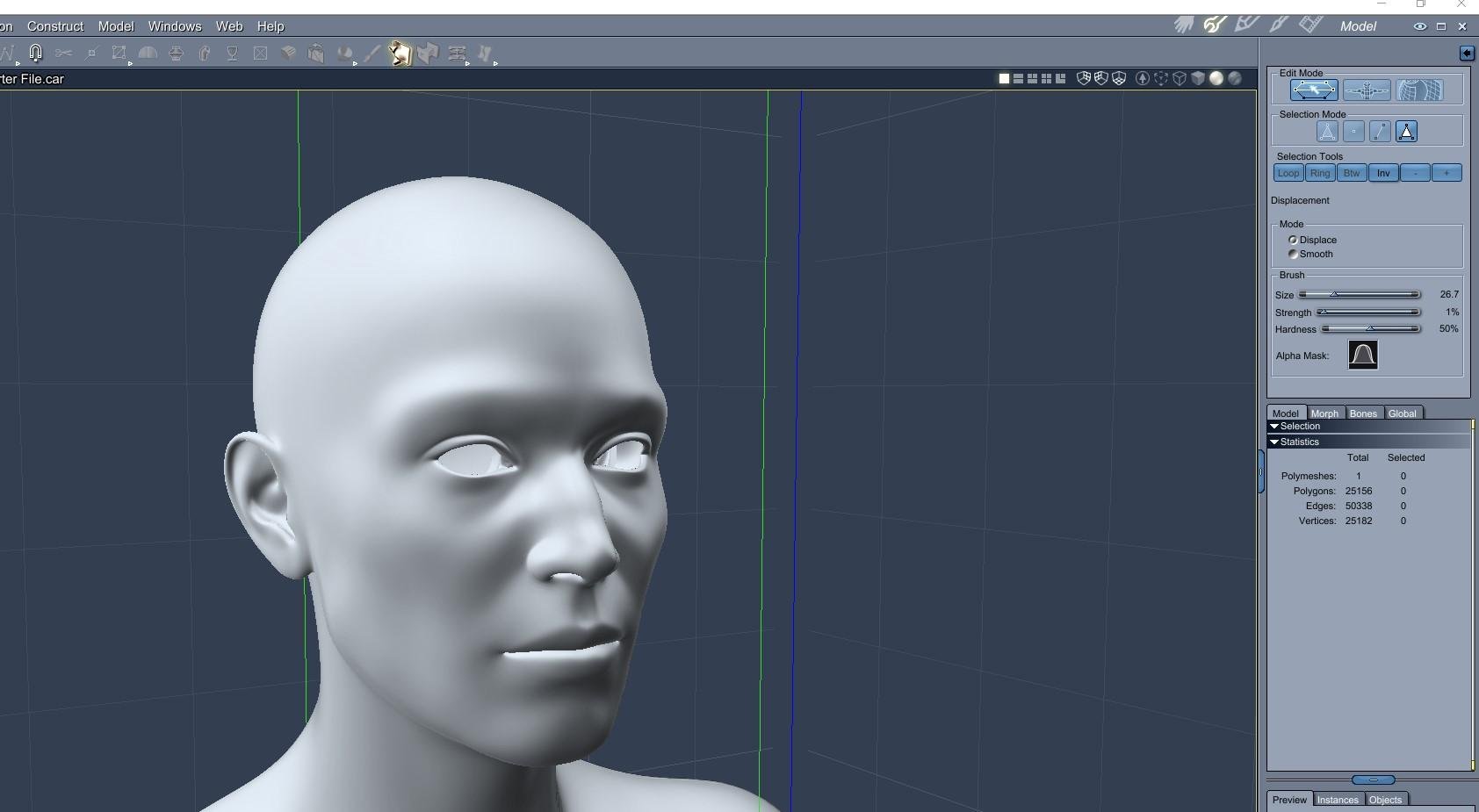
Task: Expand the Selection section
Action: tap(1274, 426)
